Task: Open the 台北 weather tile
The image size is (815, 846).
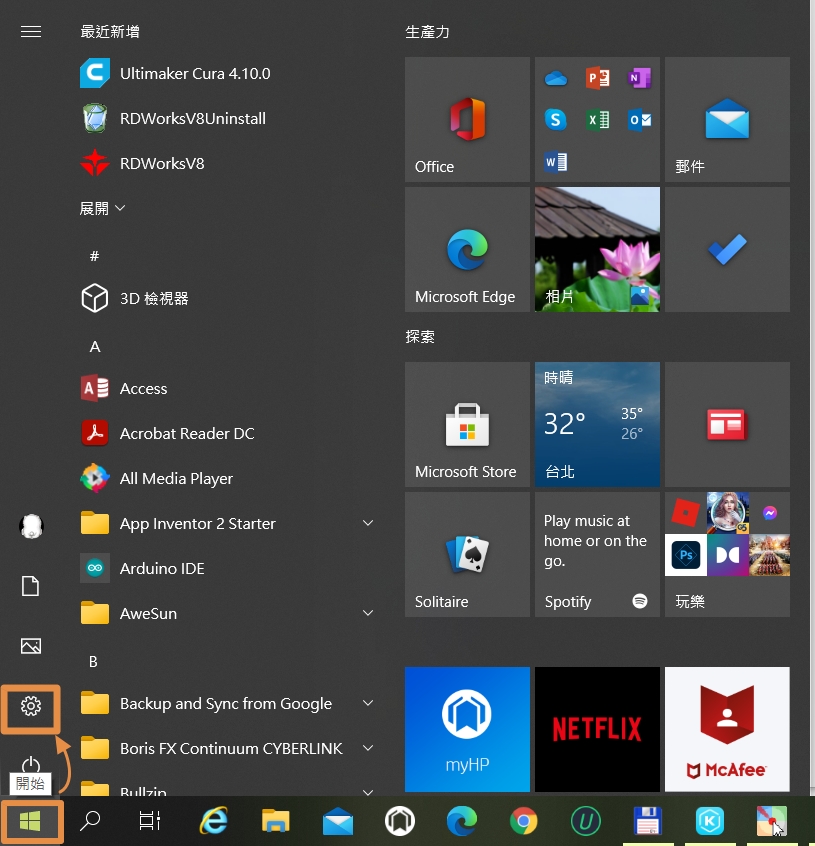Action: (x=597, y=425)
